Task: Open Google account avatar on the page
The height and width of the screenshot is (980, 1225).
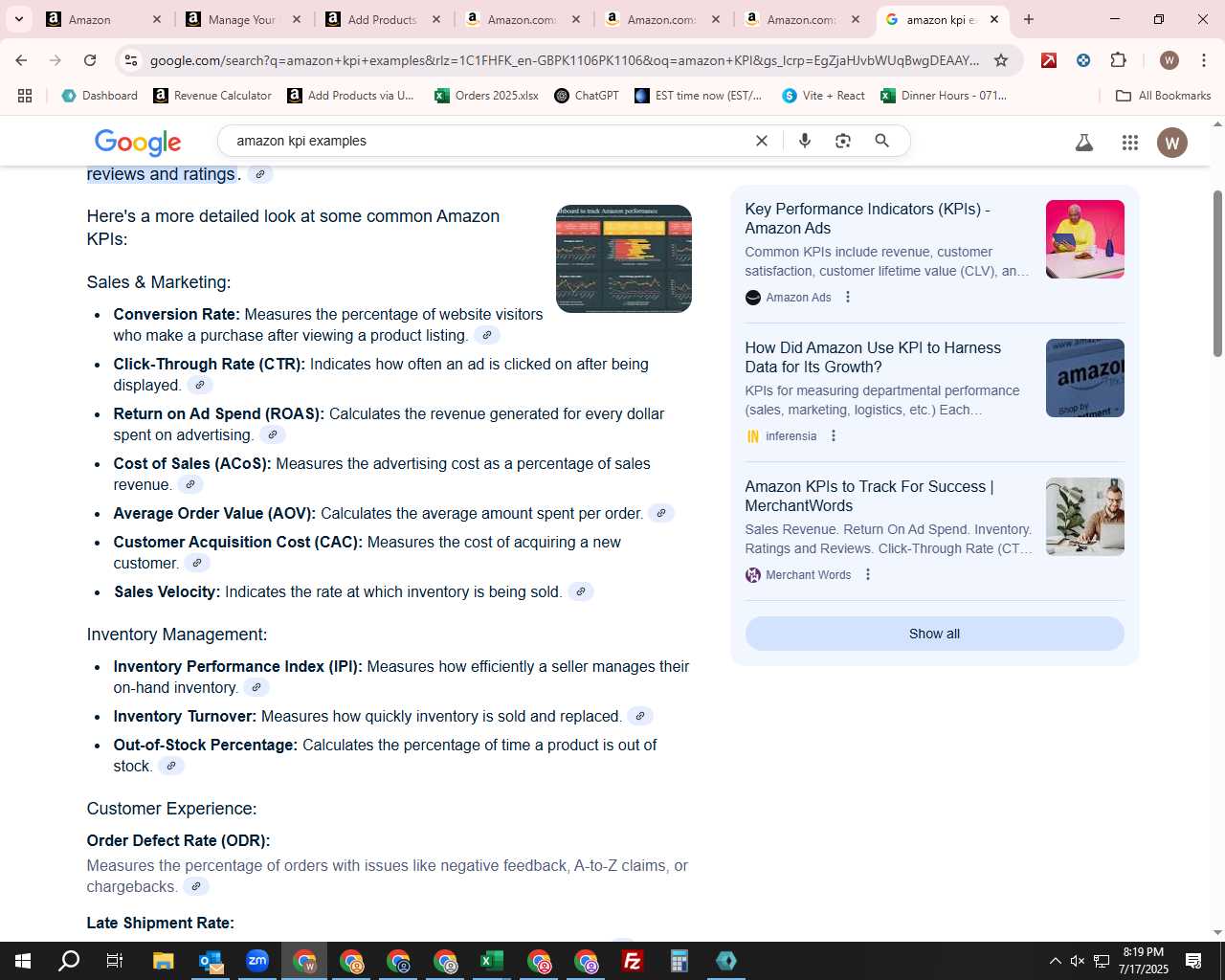Action: [x=1172, y=143]
